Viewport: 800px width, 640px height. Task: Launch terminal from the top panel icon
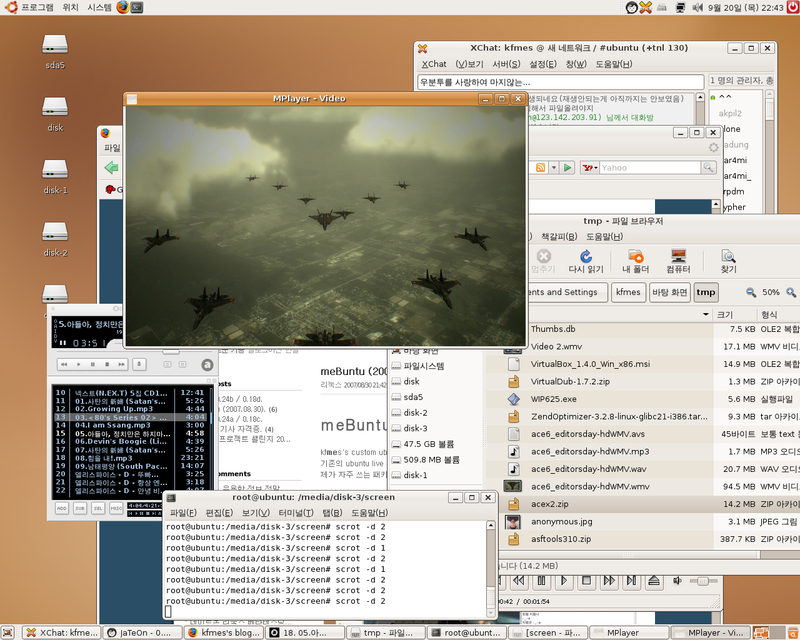(x=137, y=7)
